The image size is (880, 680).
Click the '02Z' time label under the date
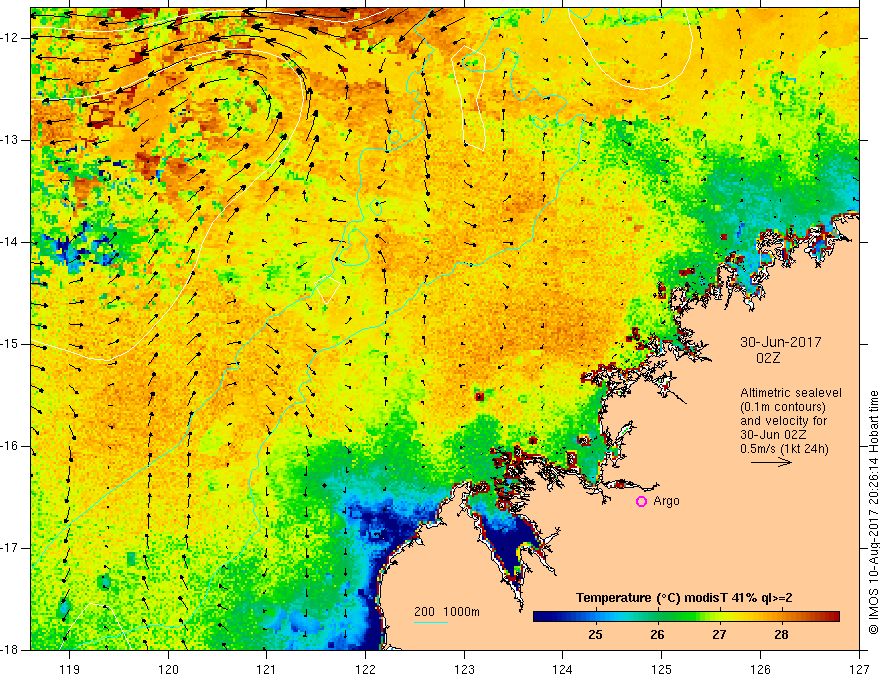[768, 358]
